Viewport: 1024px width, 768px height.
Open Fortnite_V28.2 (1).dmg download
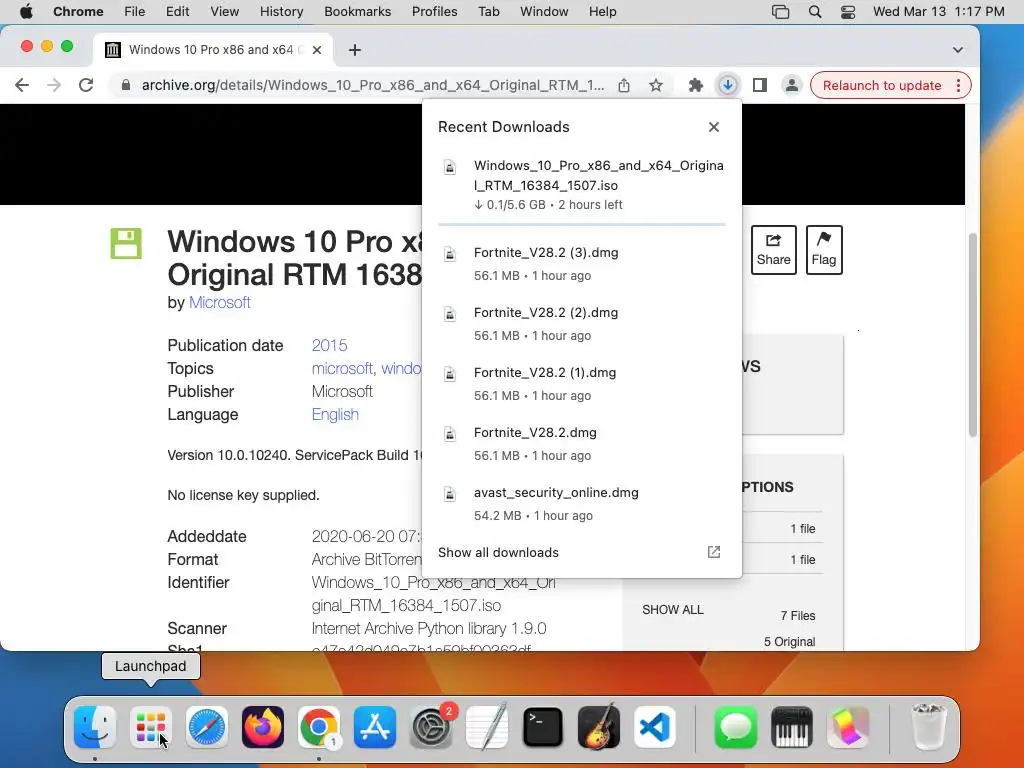pyautogui.click(x=582, y=384)
